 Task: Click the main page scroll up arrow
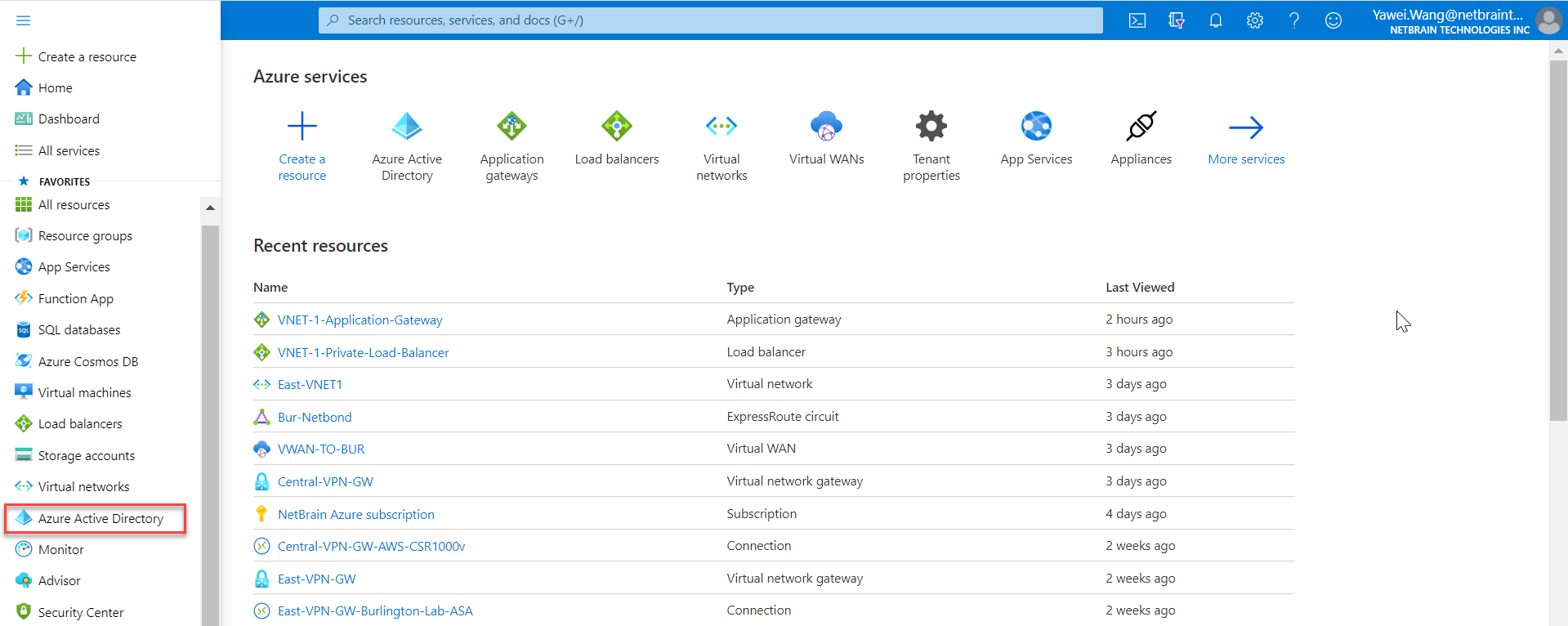point(1558,51)
